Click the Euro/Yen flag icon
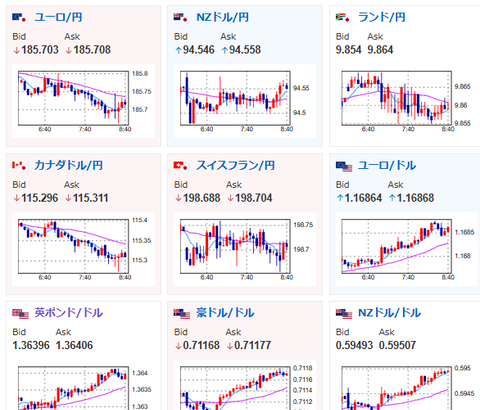This screenshot has width=480, height=410. click(19, 17)
